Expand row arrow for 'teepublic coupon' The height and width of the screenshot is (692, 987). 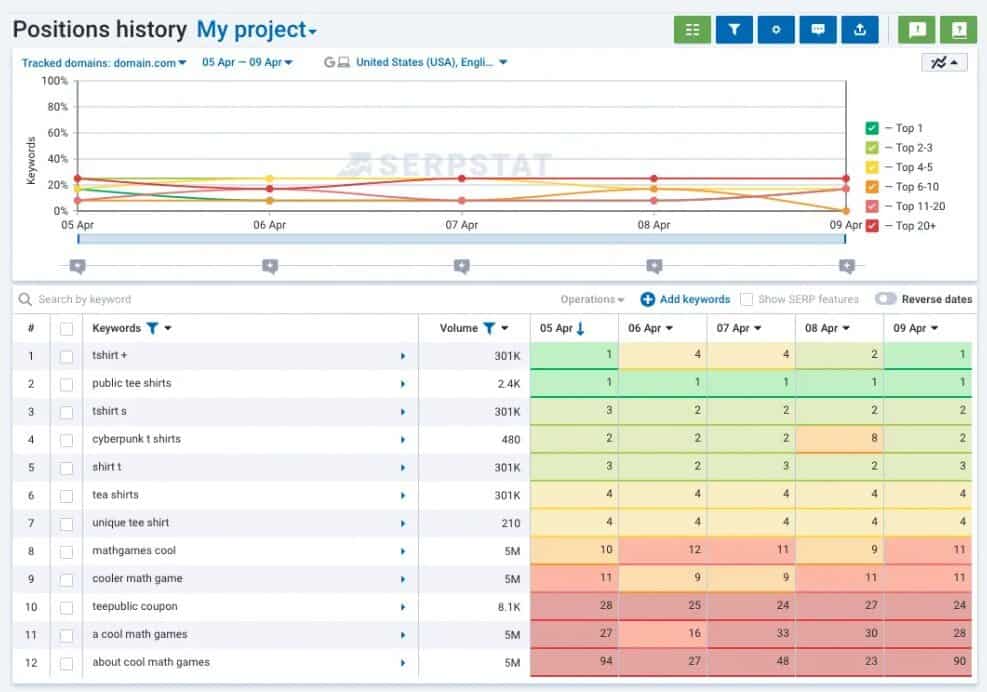403,608
